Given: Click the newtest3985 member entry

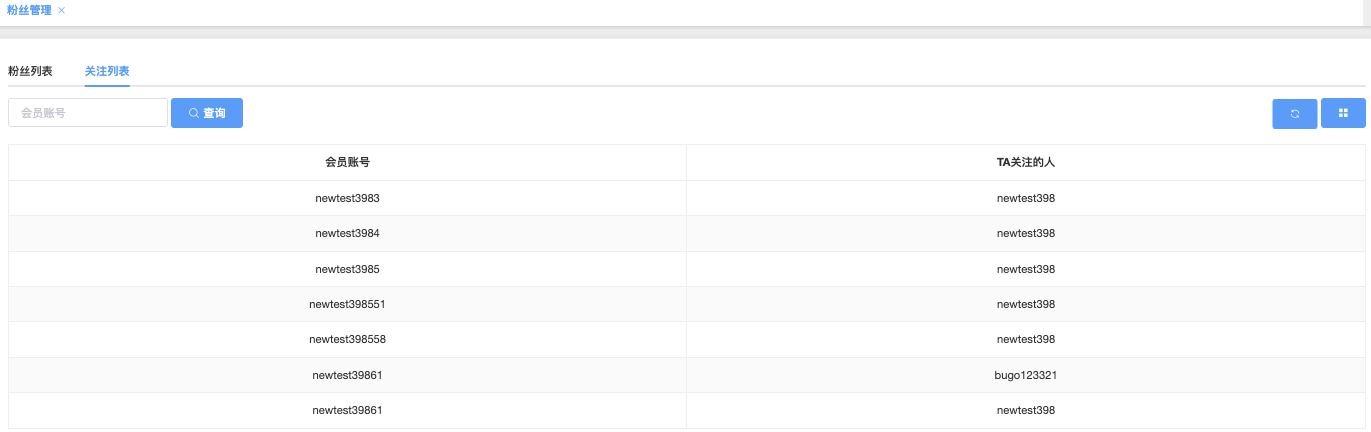Looking at the screenshot, I should [347, 269].
